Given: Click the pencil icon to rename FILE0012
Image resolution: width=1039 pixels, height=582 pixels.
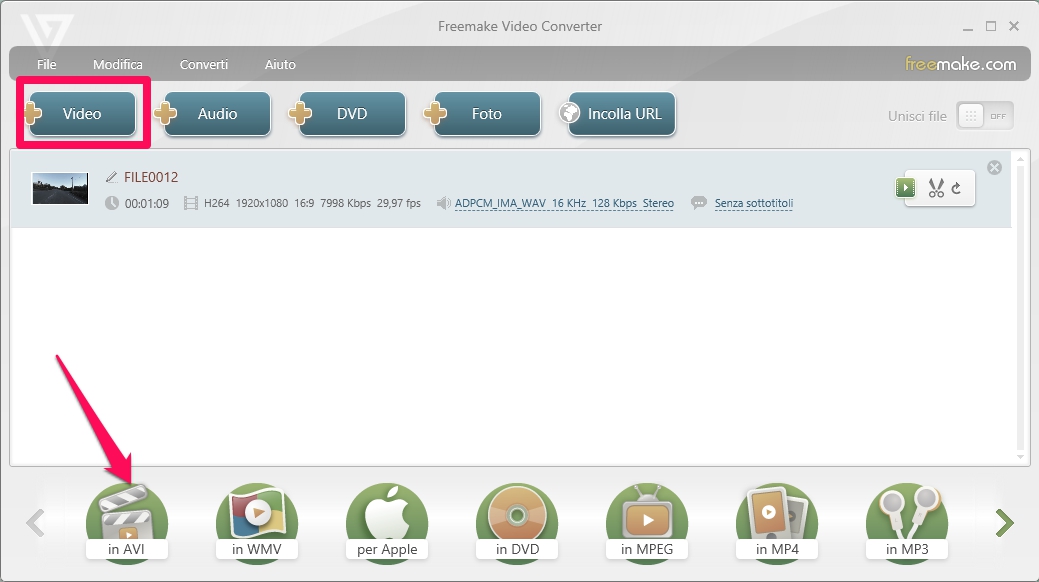Looking at the screenshot, I should point(111,177).
